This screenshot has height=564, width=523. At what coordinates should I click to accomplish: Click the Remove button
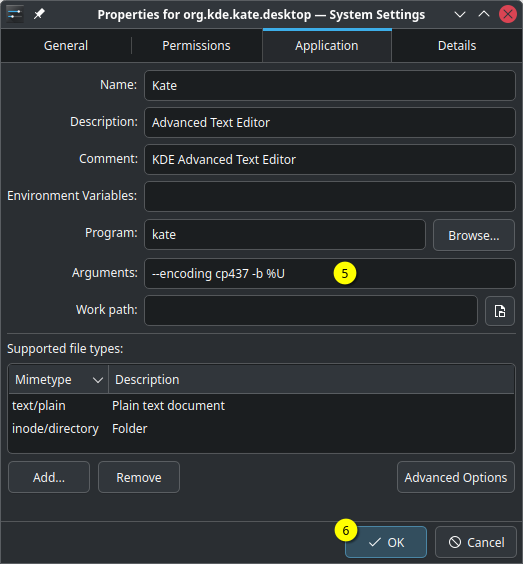(x=139, y=477)
